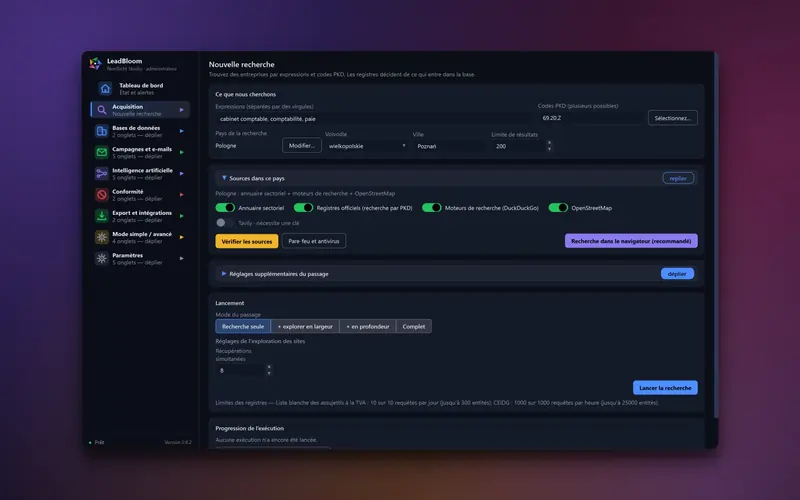This screenshot has height=500, width=800.
Task: Click the Bases de données icon
Action: pos(102,131)
